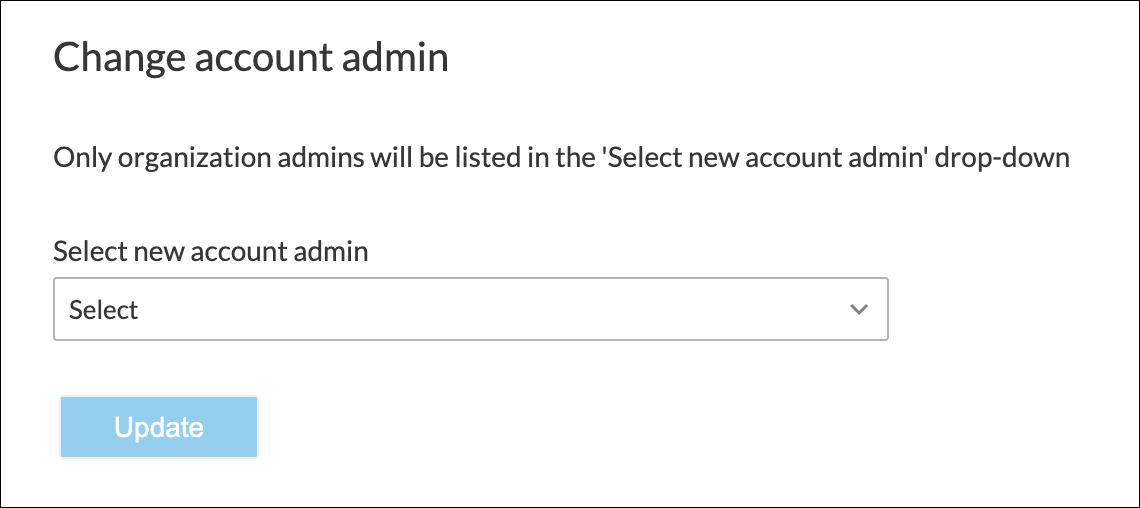Open the 'Select new account admin' drop-down
1140x508 pixels.
(x=470, y=310)
